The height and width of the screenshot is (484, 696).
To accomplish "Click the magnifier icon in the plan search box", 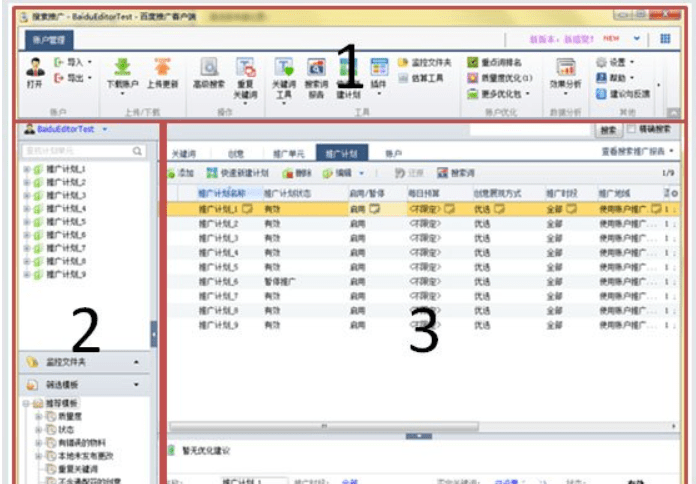I will click(x=138, y=151).
